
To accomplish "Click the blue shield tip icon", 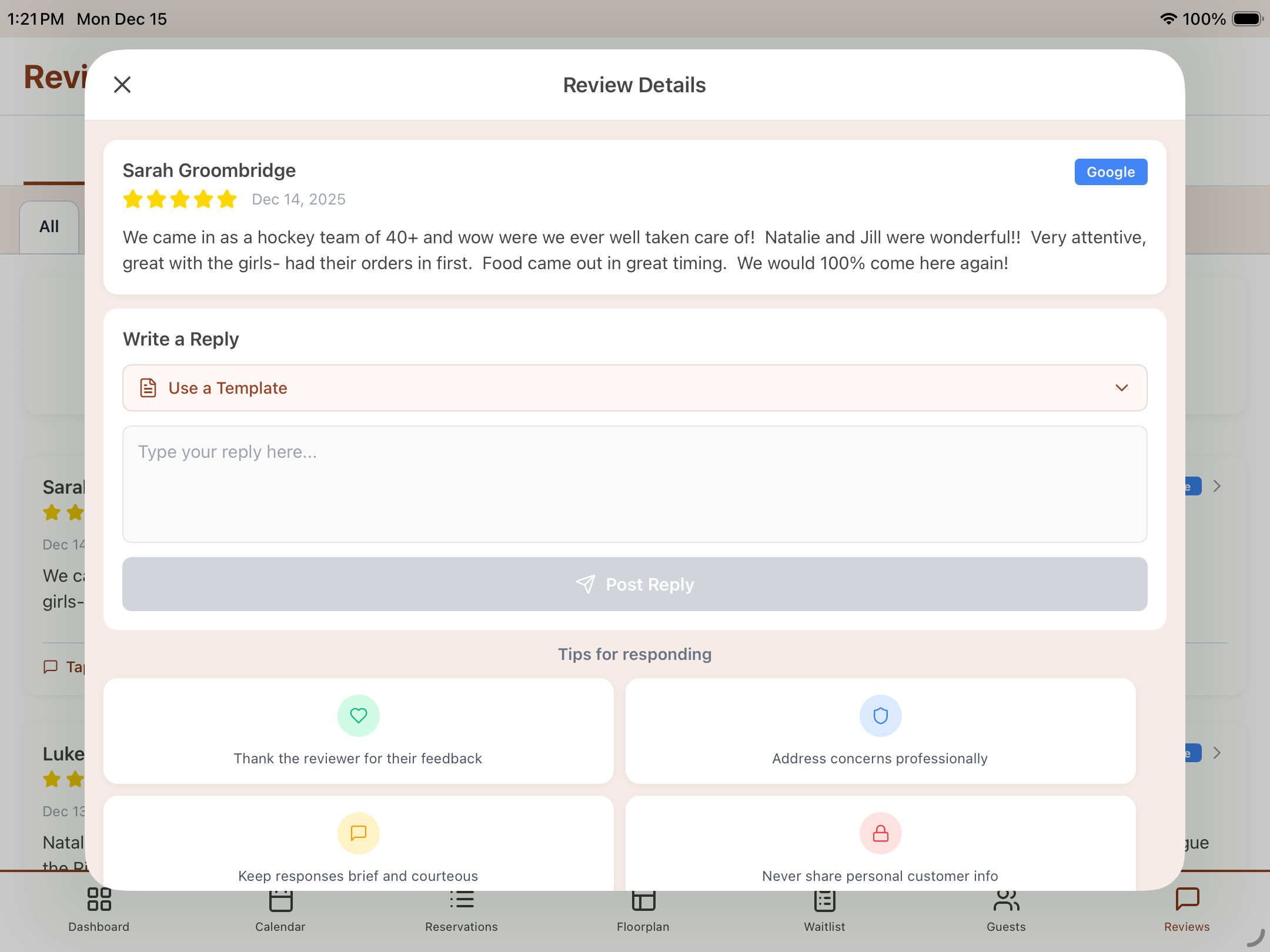I will 880,715.
